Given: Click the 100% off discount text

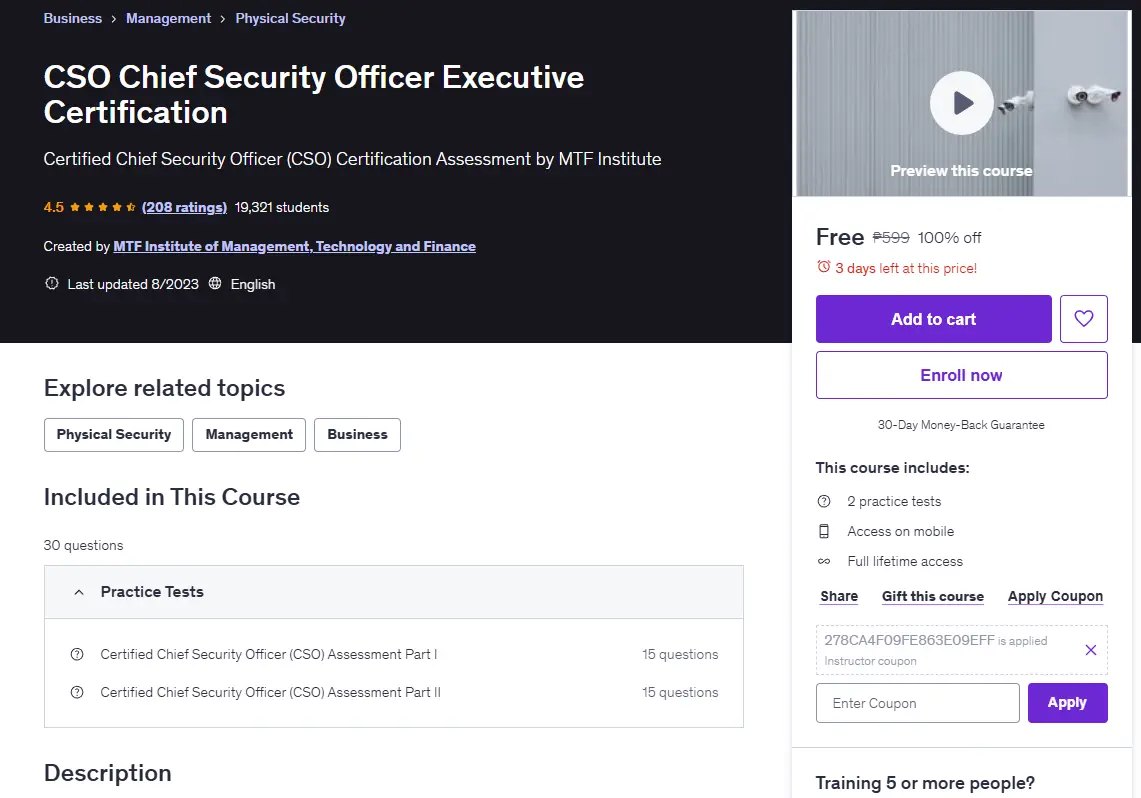Looking at the screenshot, I should pos(949,238).
